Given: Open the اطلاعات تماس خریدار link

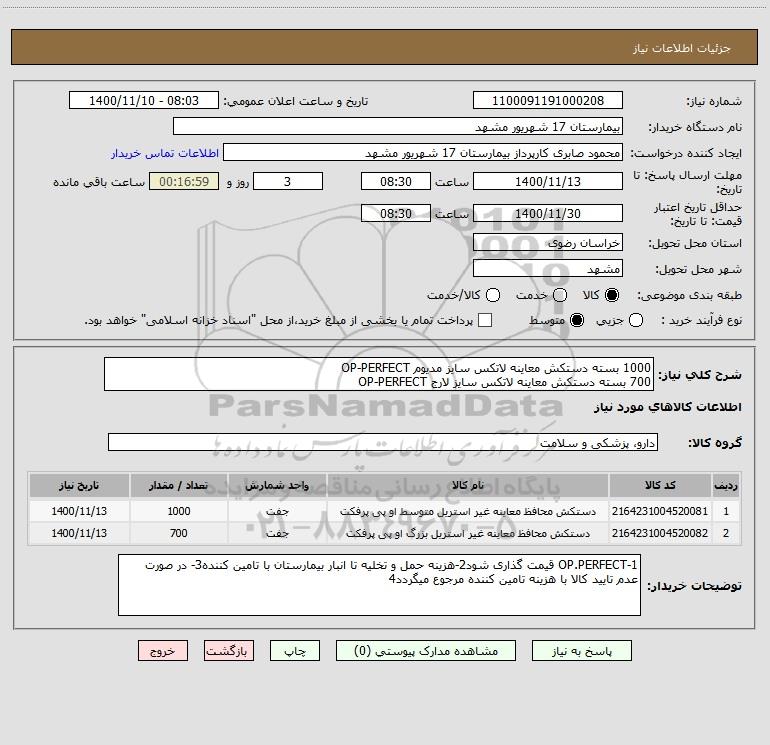Looking at the screenshot, I should [x=165, y=153].
